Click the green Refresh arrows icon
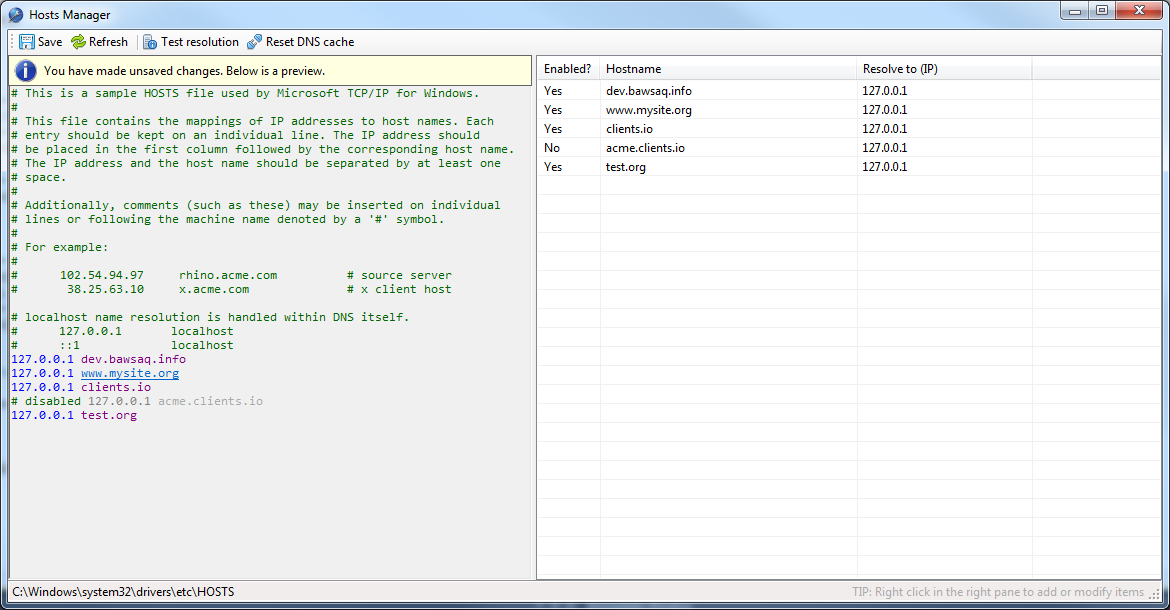This screenshot has width=1170, height=610. click(x=78, y=42)
